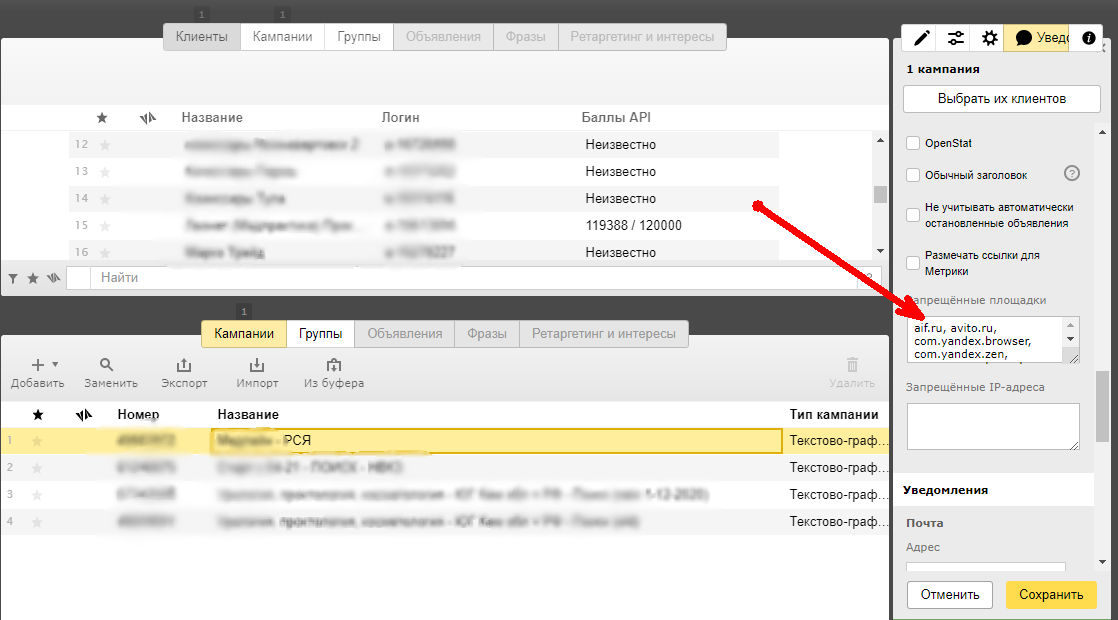Click down arrow of clients list scrollbar

click(x=880, y=251)
